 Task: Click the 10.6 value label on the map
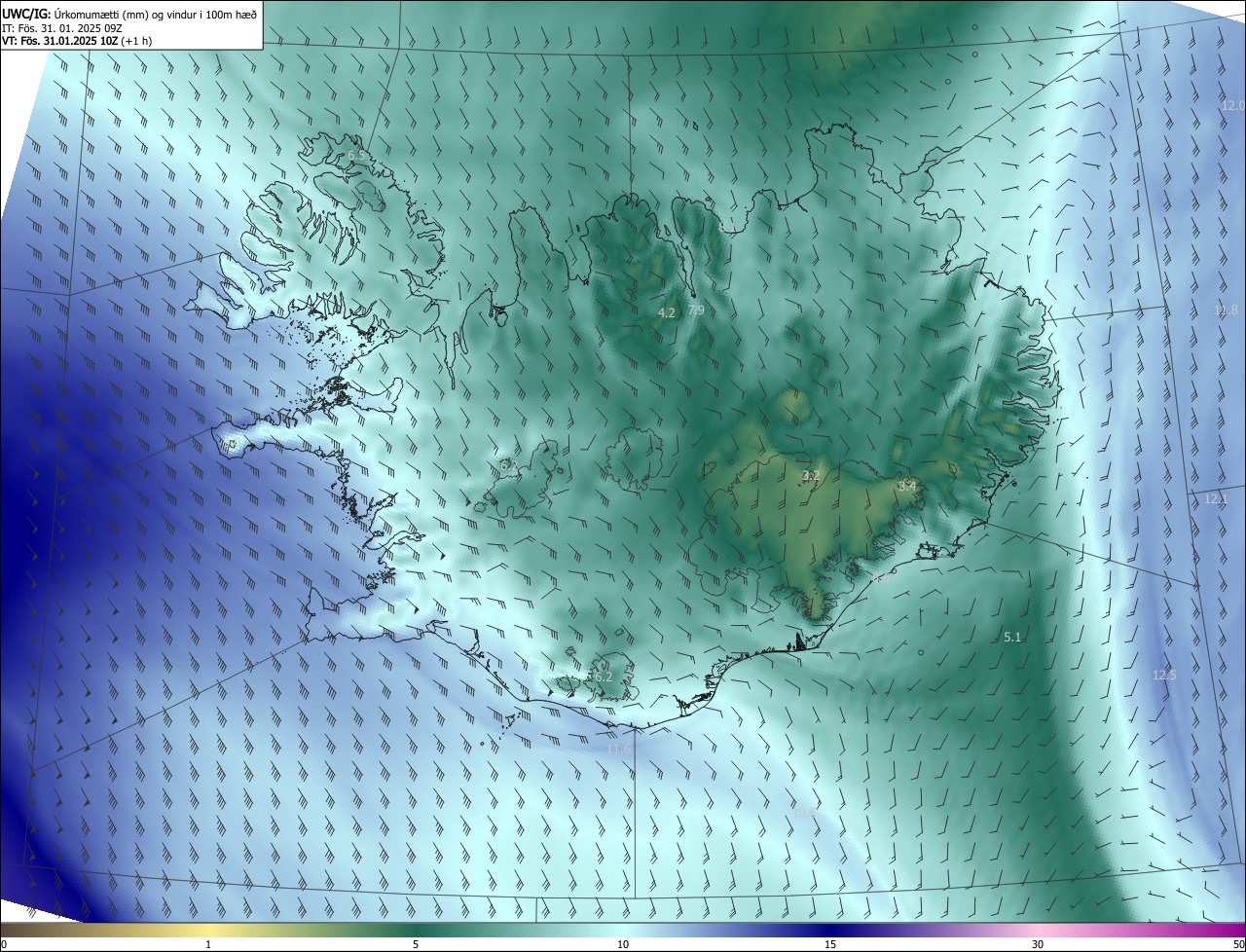point(804,813)
